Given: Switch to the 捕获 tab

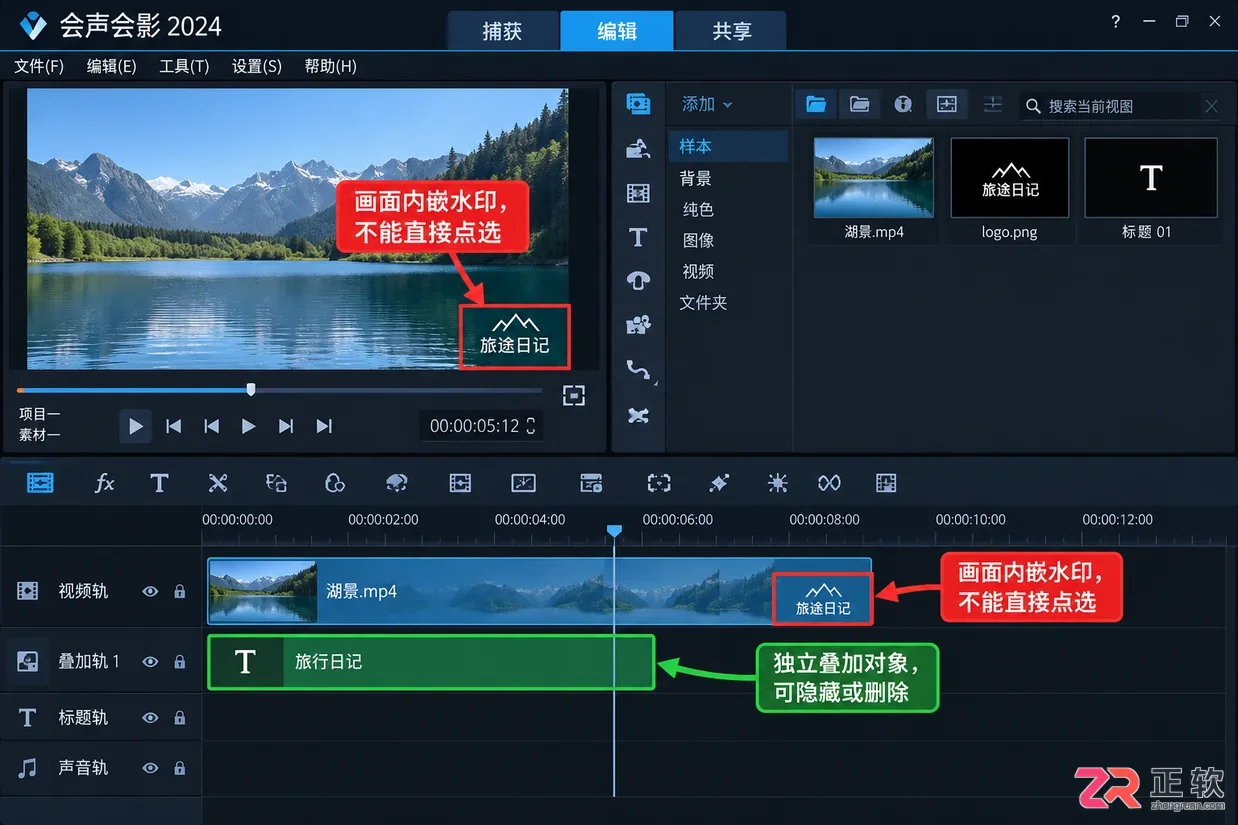Looking at the screenshot, I should click(x=502, y=31).
